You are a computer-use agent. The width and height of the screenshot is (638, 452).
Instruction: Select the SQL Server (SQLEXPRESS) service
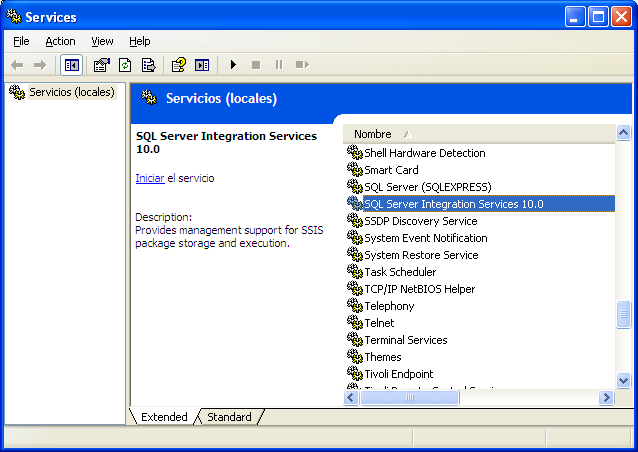(x=427, y=187)
